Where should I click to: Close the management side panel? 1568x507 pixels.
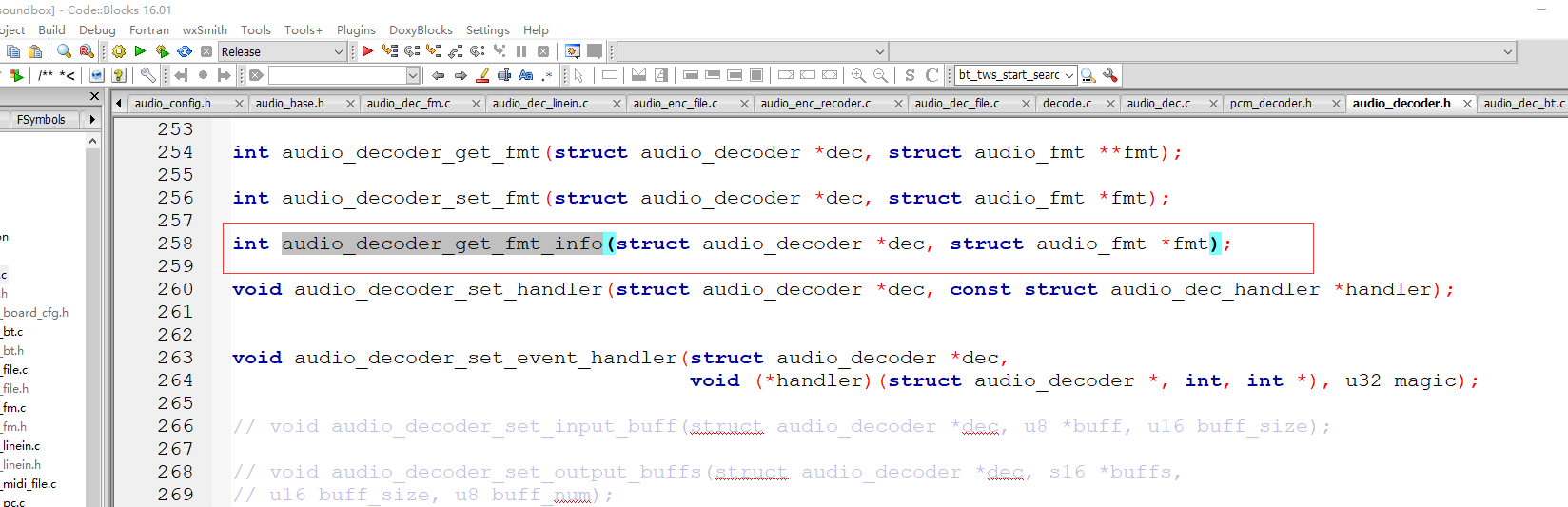pyautogui.click(x=93, y=96)
